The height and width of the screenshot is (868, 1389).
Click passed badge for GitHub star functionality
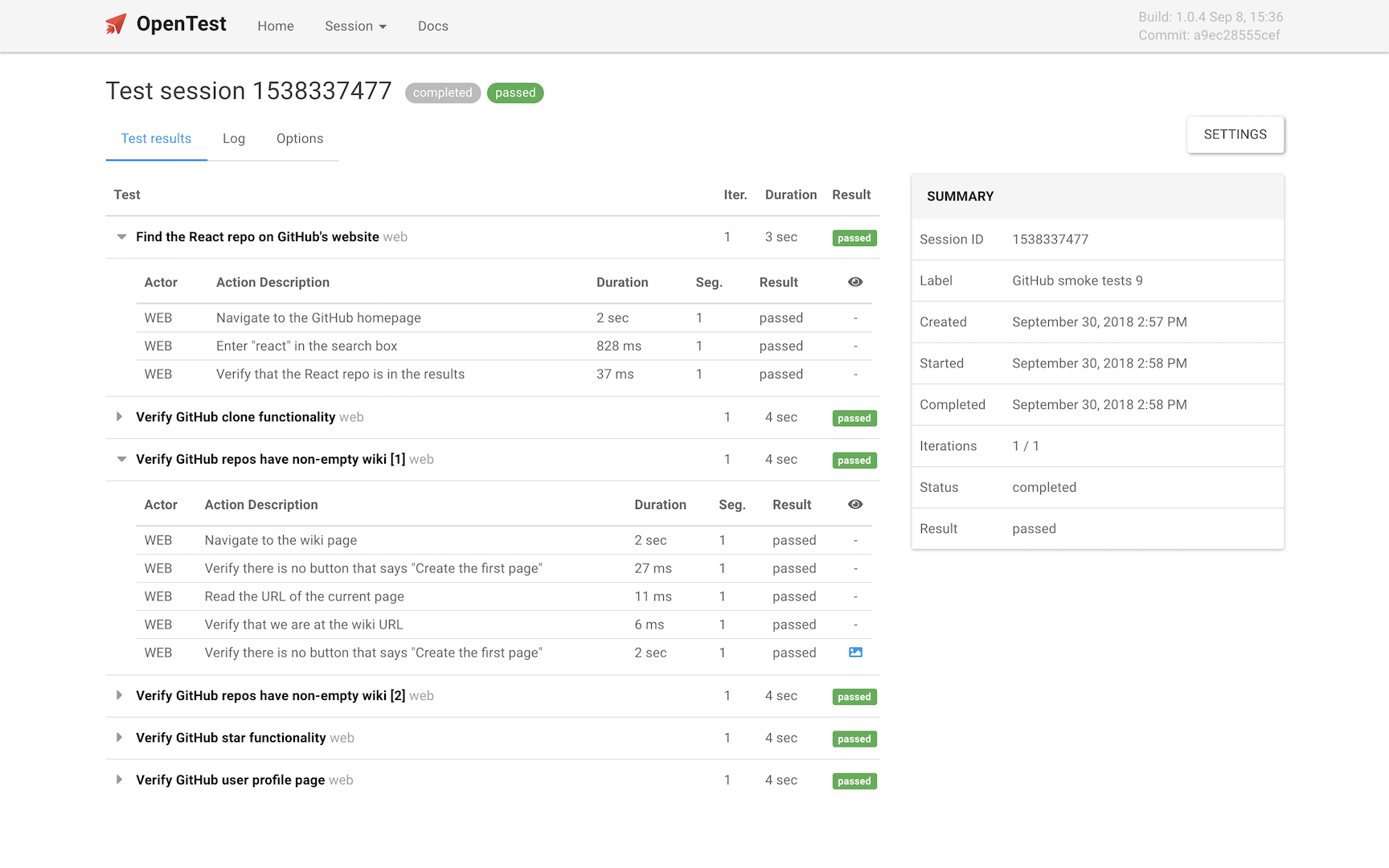click(x=854, y=739)
